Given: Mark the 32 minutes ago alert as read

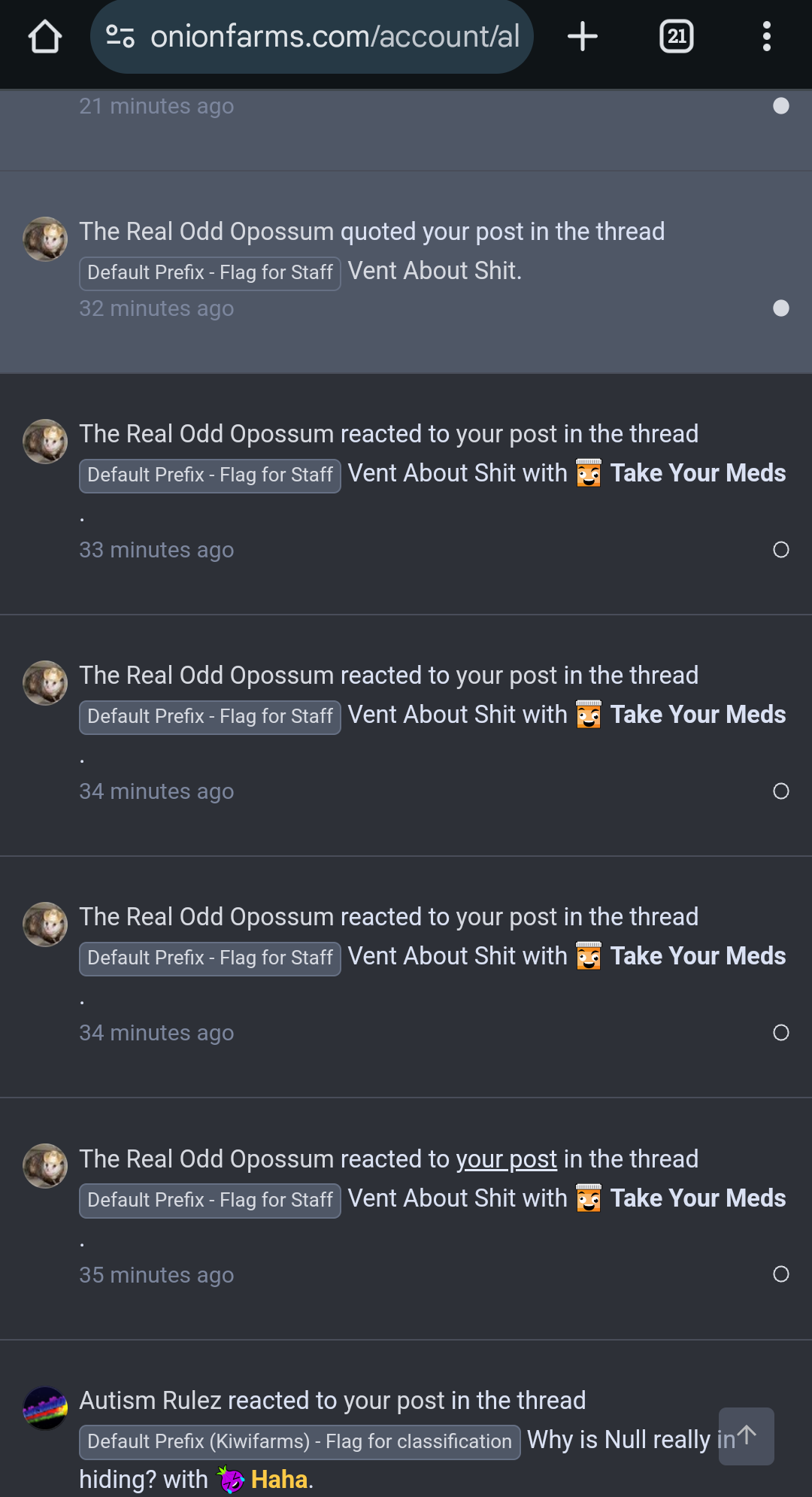Looking at the screenshot, I should click(x=781, y=308).
